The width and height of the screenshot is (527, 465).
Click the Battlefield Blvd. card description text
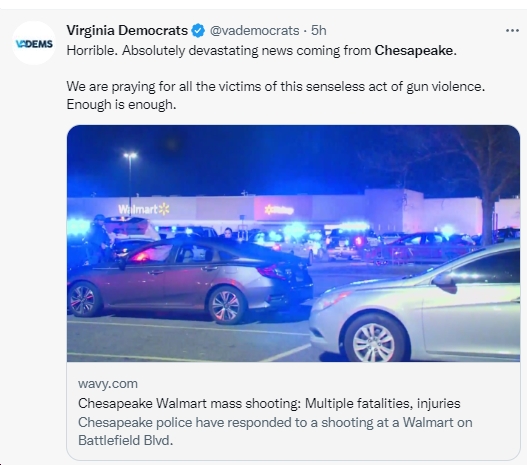[125, 440]
